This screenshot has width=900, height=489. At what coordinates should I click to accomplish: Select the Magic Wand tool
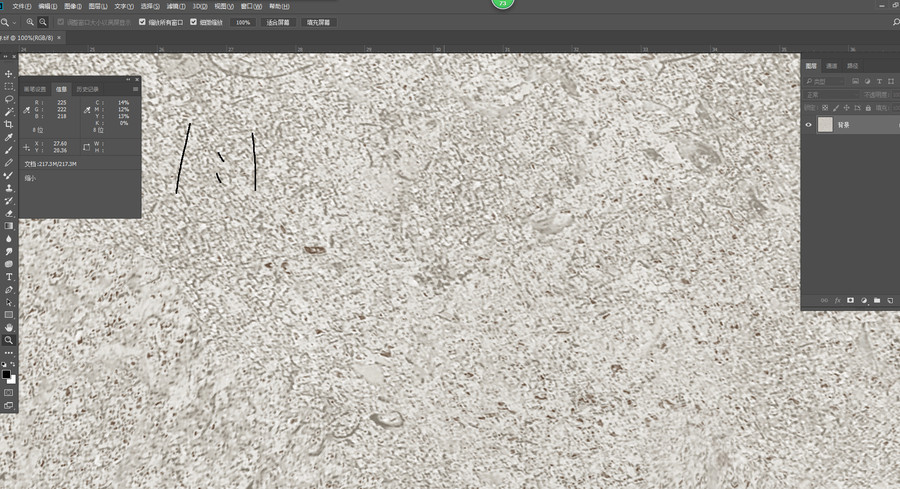9,112
